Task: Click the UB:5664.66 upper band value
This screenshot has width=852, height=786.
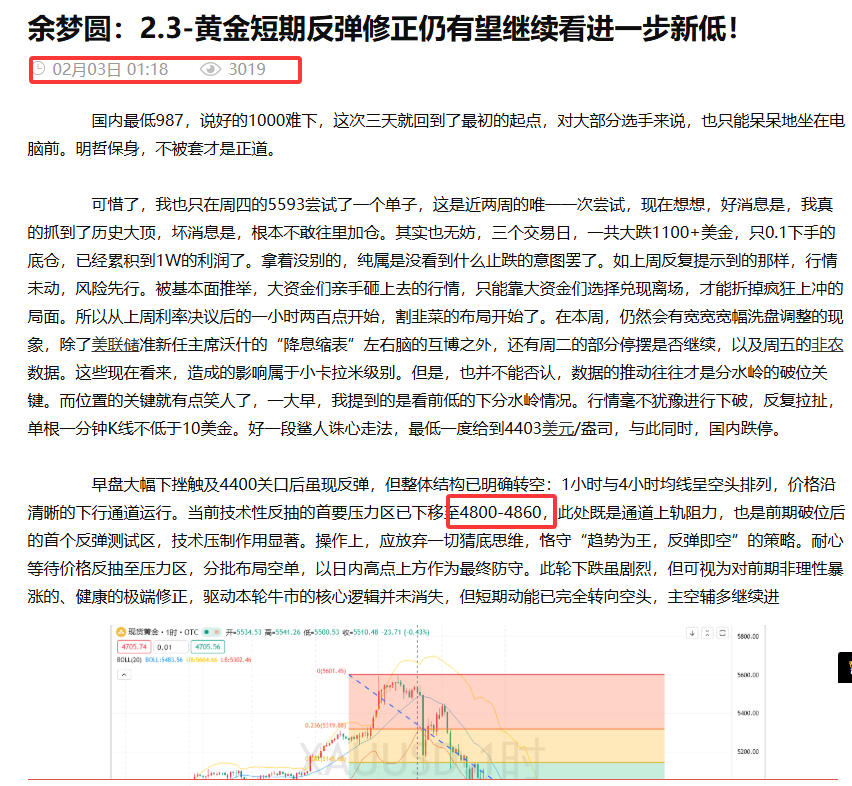Action: 202,659
